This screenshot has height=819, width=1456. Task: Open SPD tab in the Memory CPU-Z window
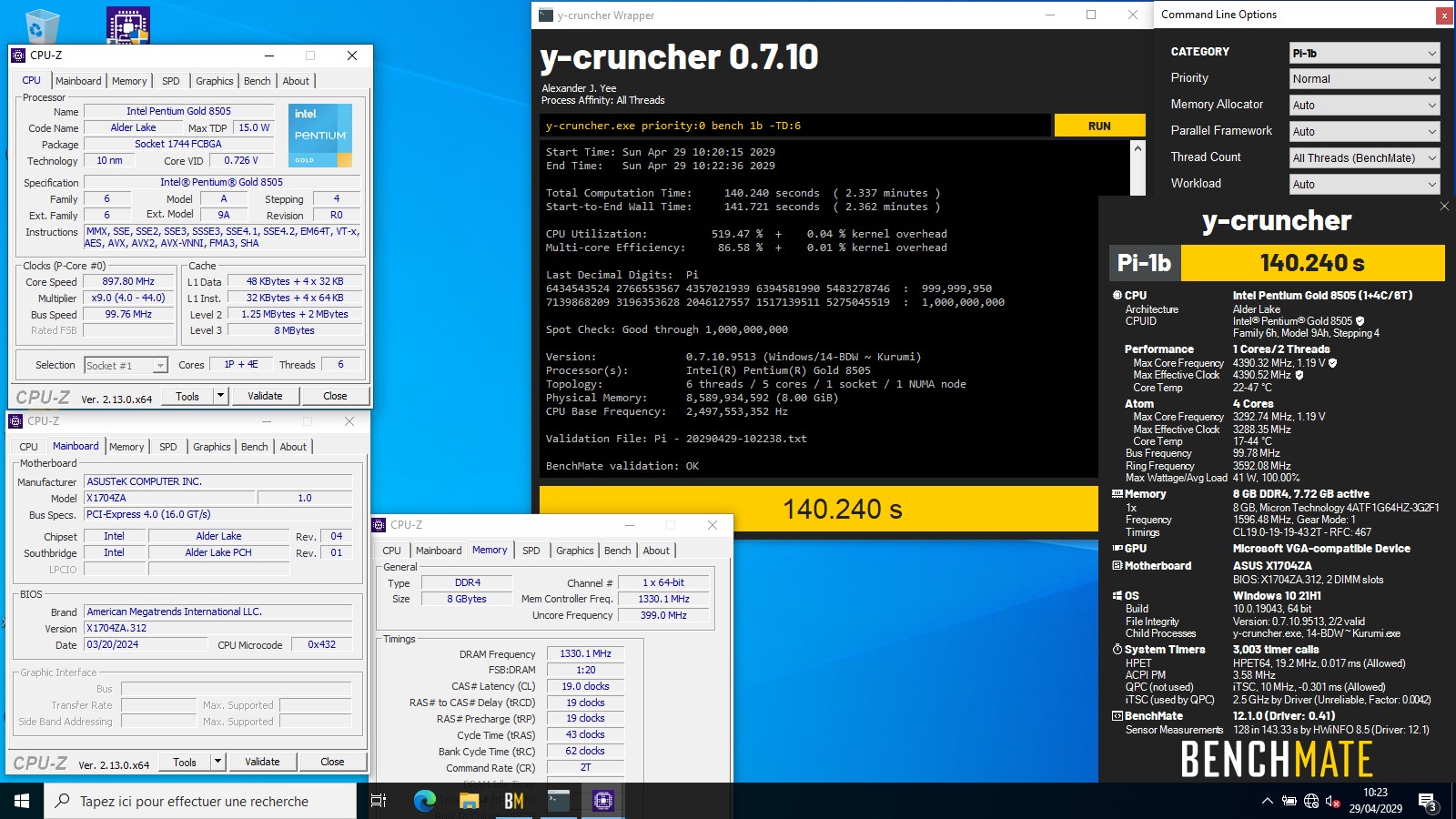[x=531, y=551]
